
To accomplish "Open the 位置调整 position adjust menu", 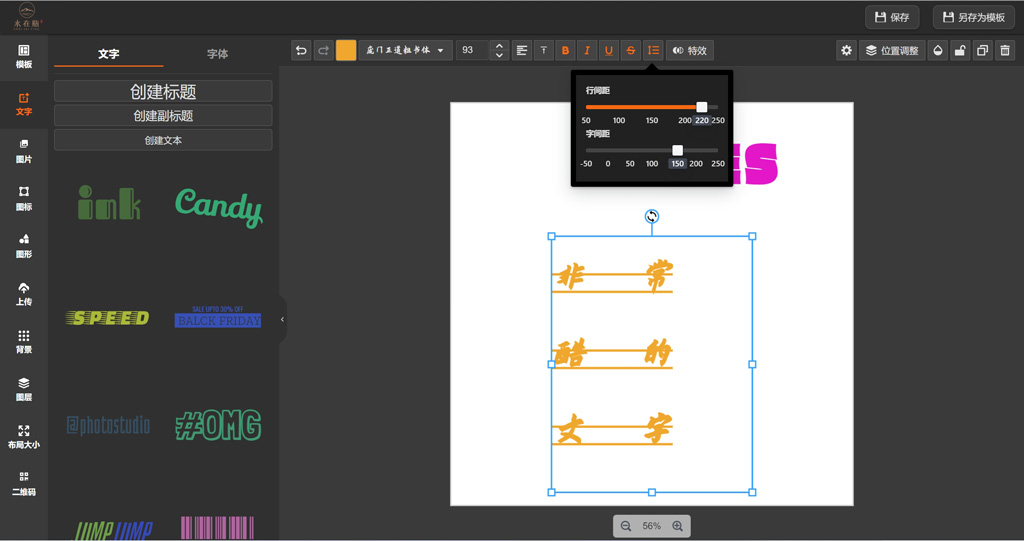I will coord(892,50).
